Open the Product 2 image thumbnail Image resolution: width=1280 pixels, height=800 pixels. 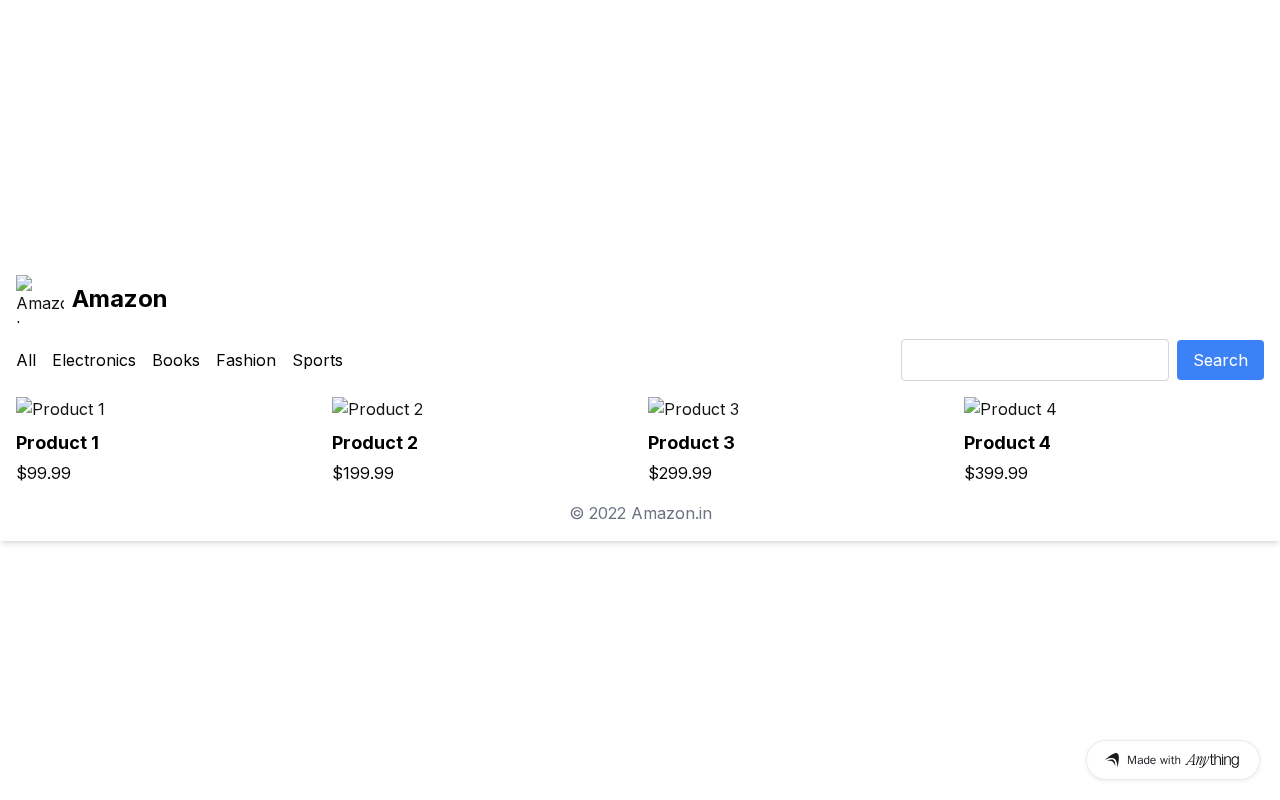[x=378, y=409]
